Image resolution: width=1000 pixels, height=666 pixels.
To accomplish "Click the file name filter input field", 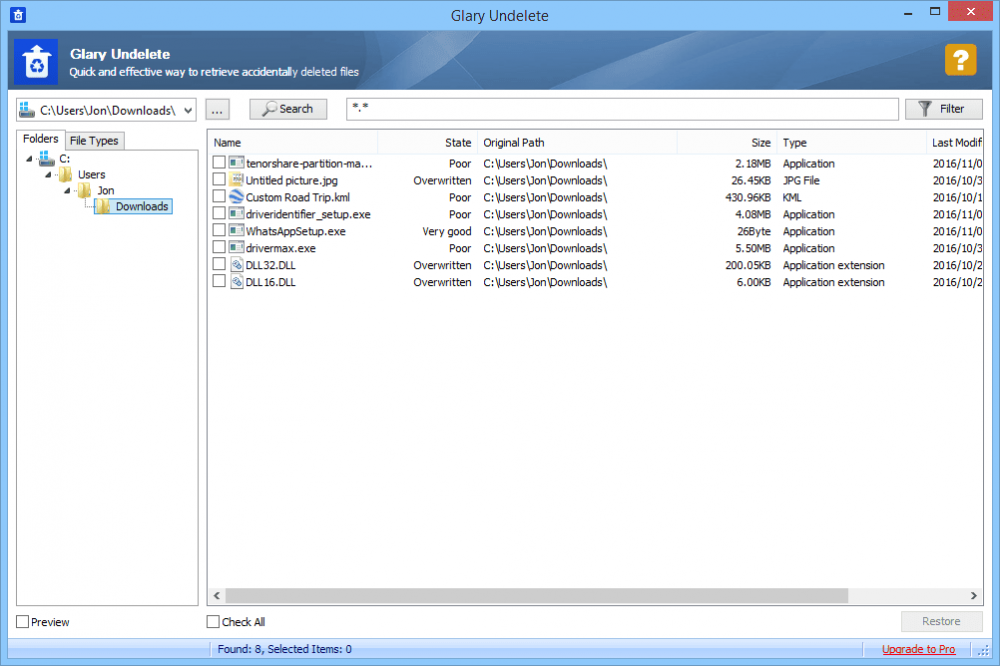I will coord(622,109).
